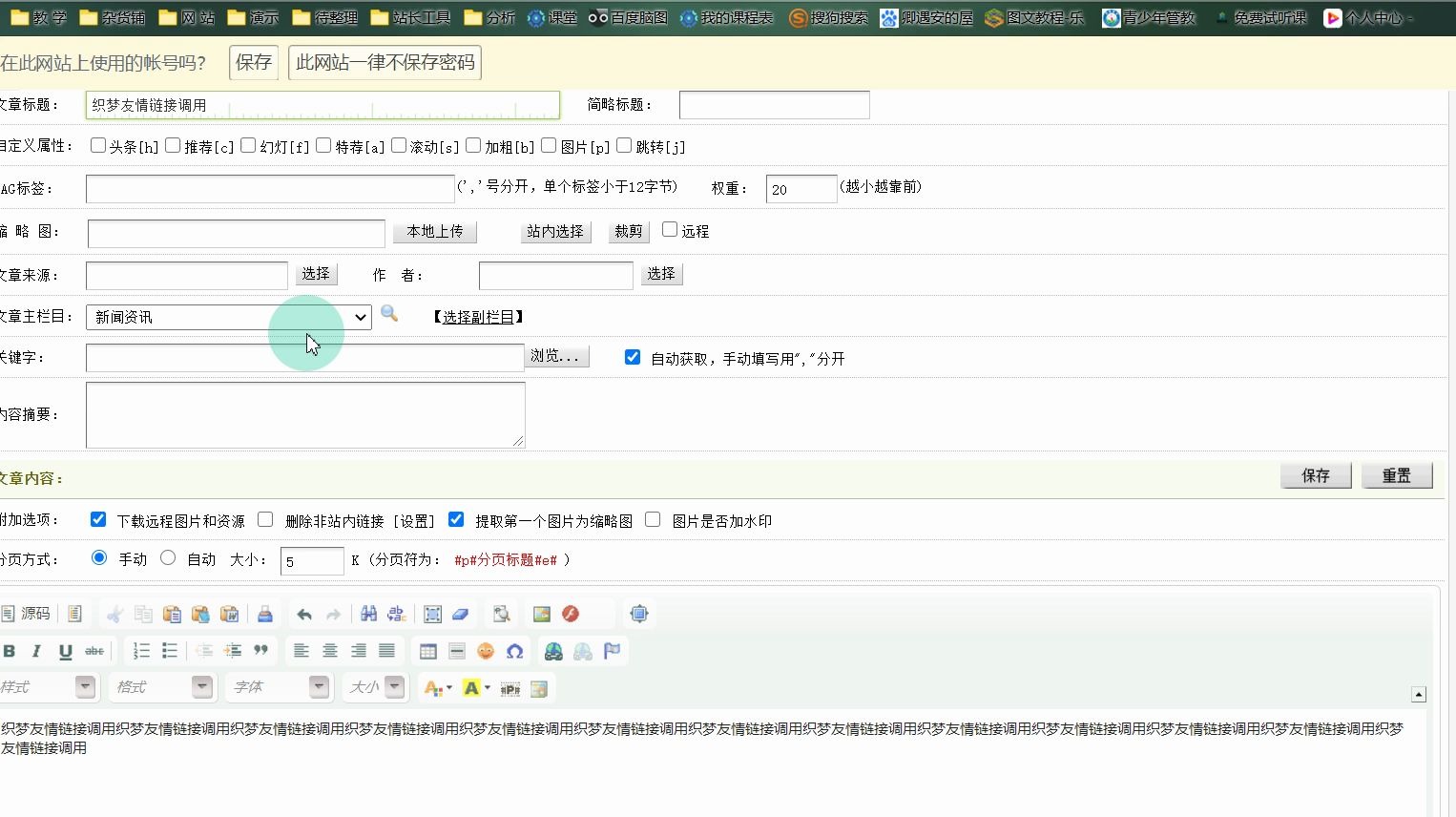The height and width of the screenshot is (817, 1456).
Task: Increase the indent
Action: [x=232, y=651]
